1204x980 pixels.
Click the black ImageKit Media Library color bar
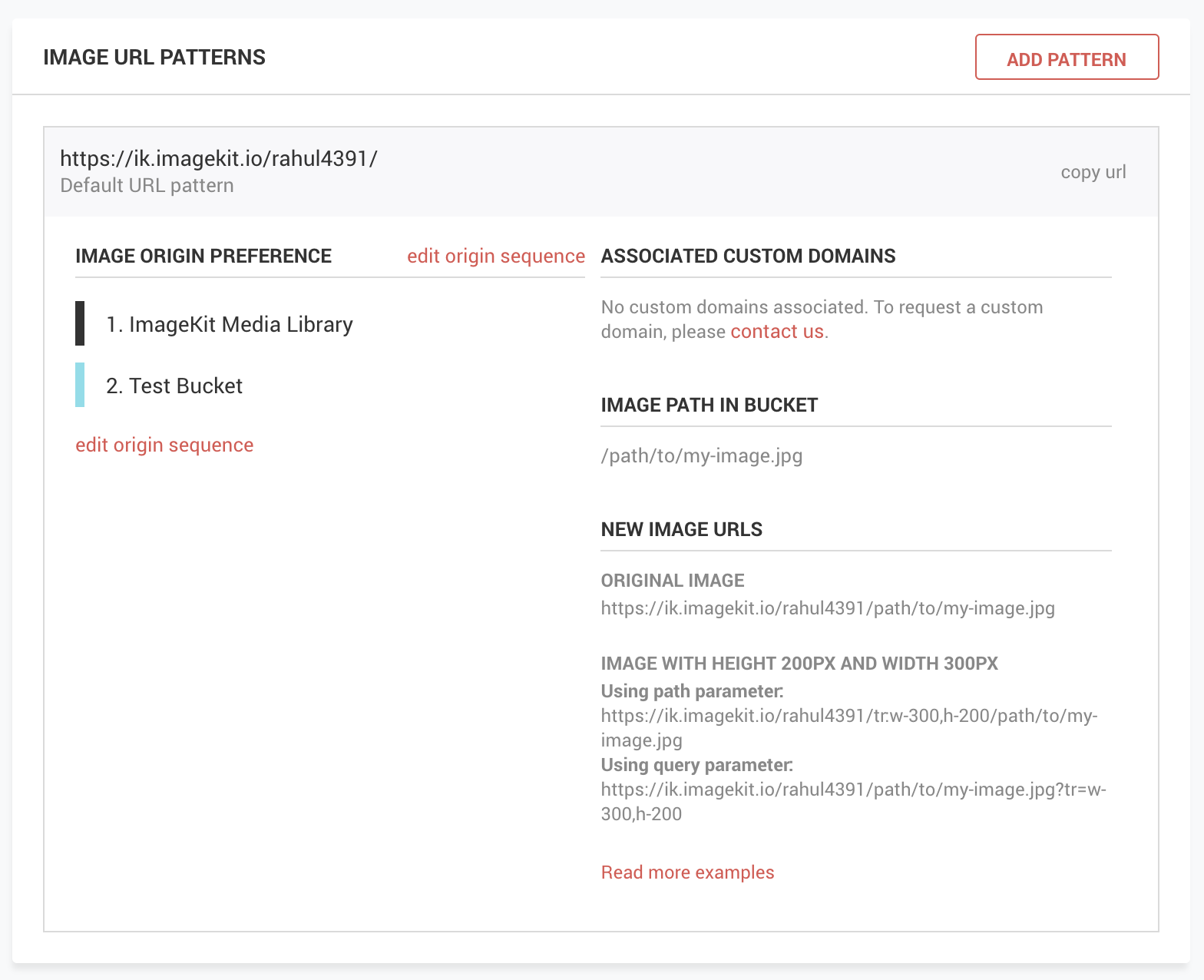tap(80, 323)
